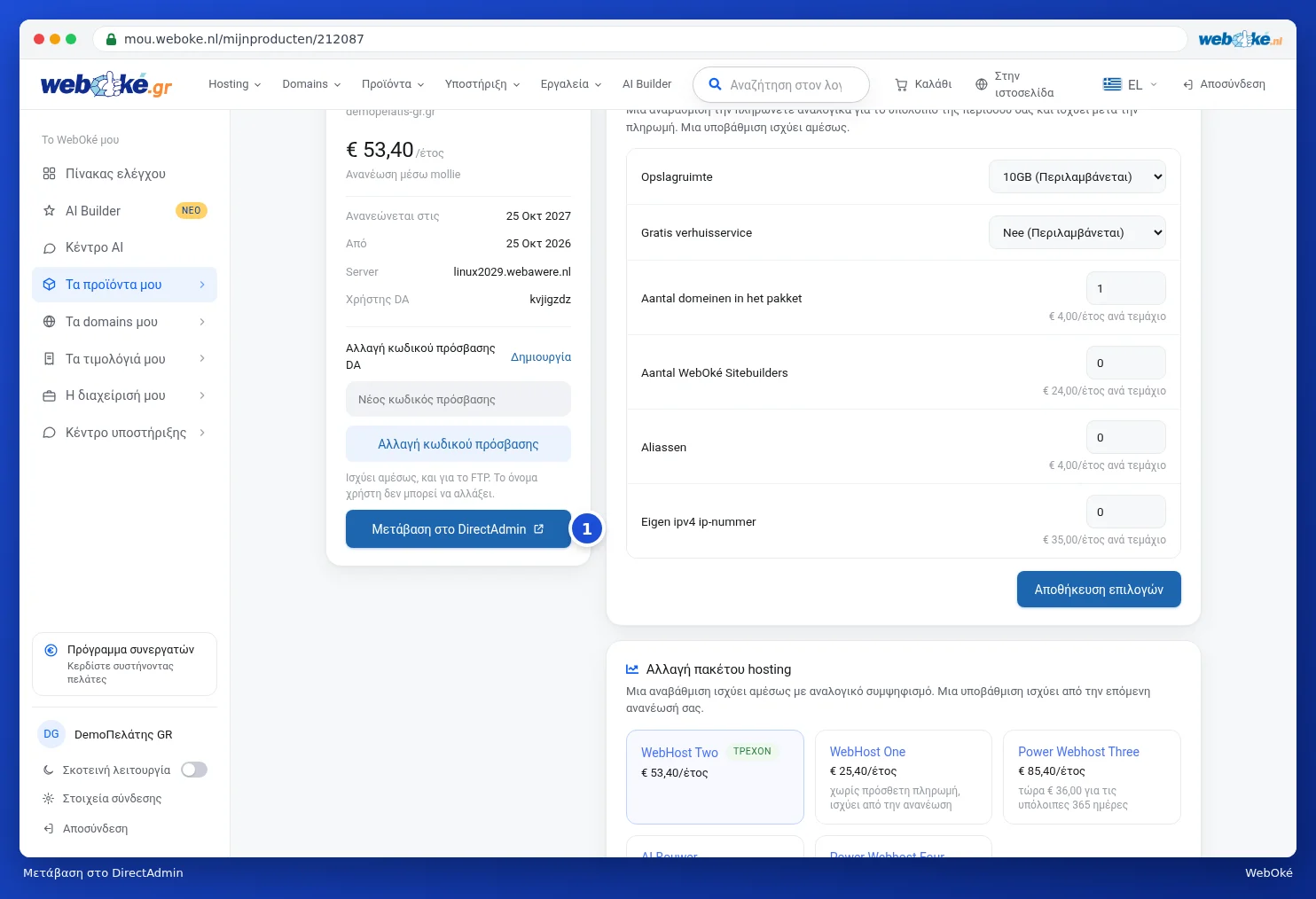Click the logout icon in top bar
The image size is (1316, 899).
1187,84
